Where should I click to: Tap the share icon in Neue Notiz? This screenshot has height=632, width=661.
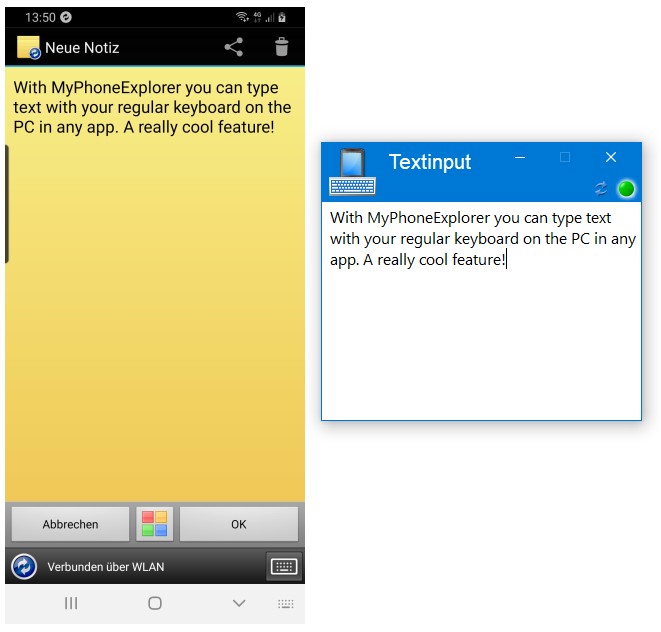234,47
